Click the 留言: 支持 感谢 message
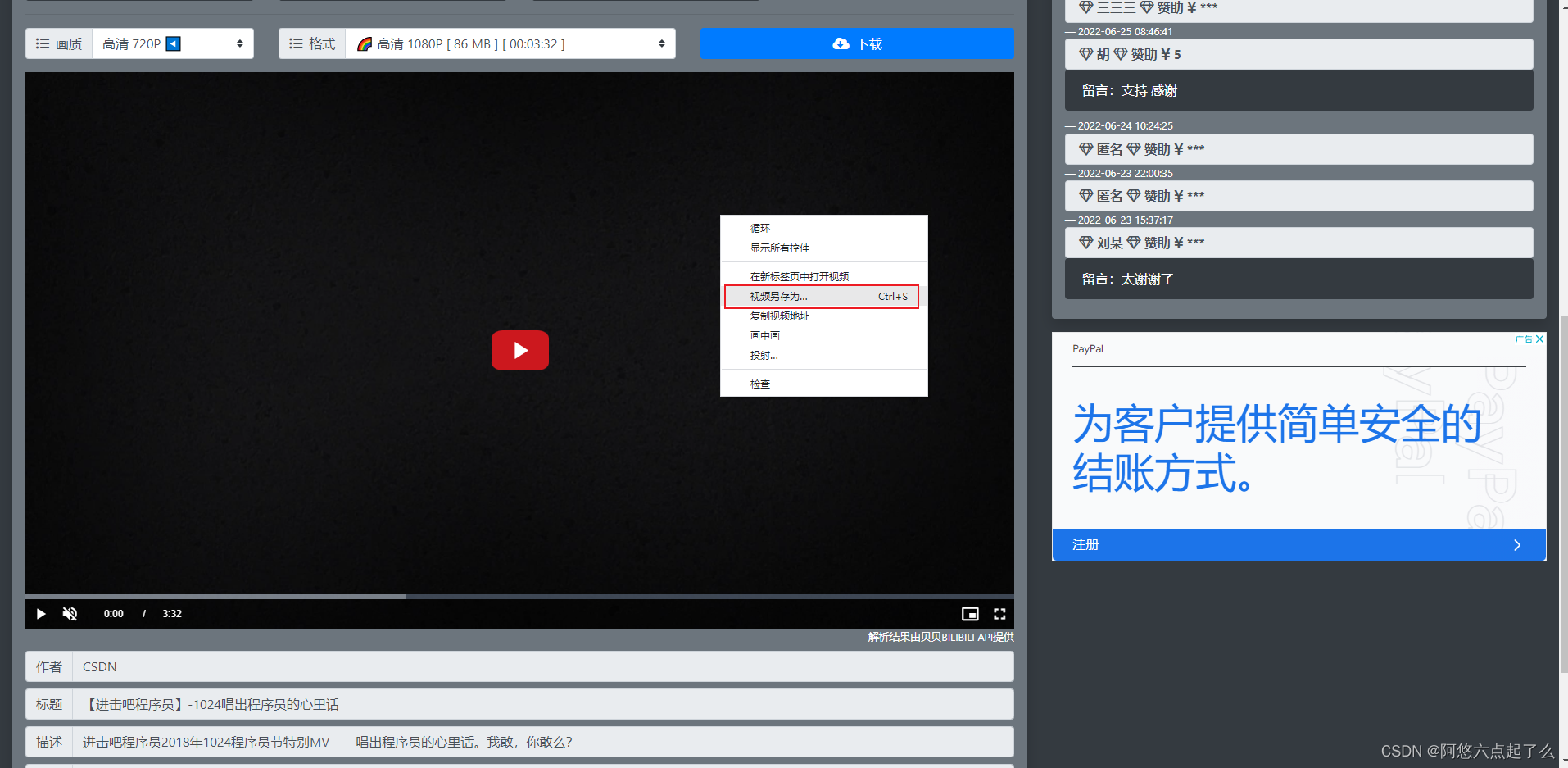 click(x=1298, y=90)
